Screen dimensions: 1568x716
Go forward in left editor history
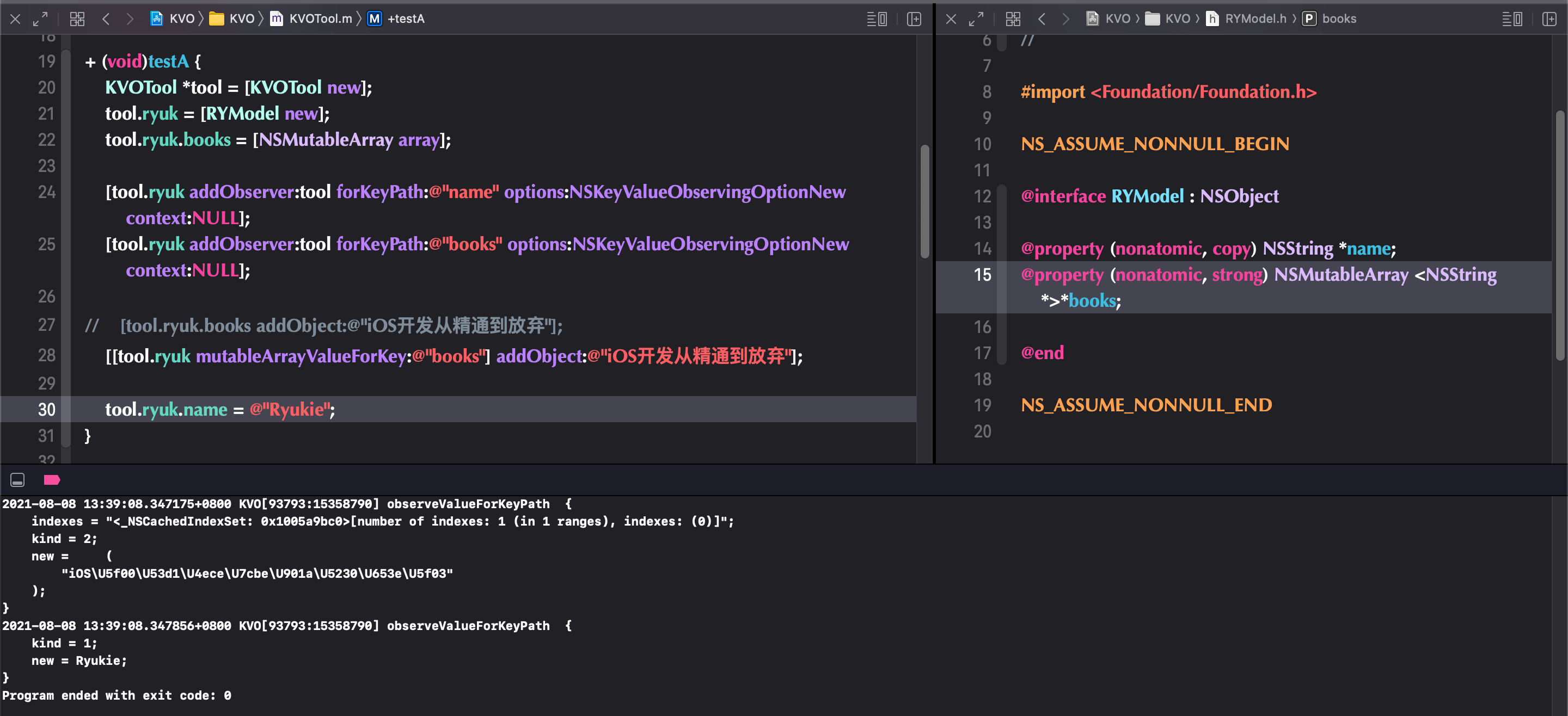tap(129, 19)
